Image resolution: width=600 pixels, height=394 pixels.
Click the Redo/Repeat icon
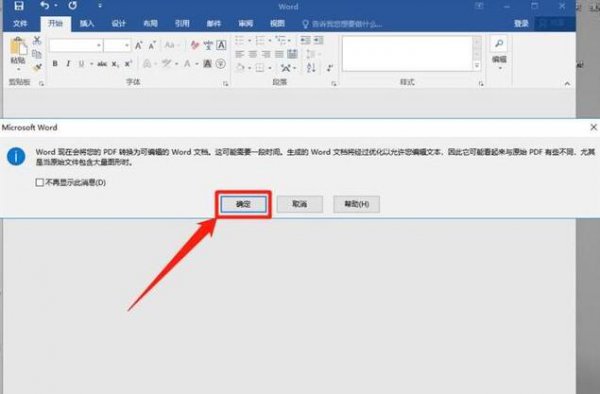point(73,6)
